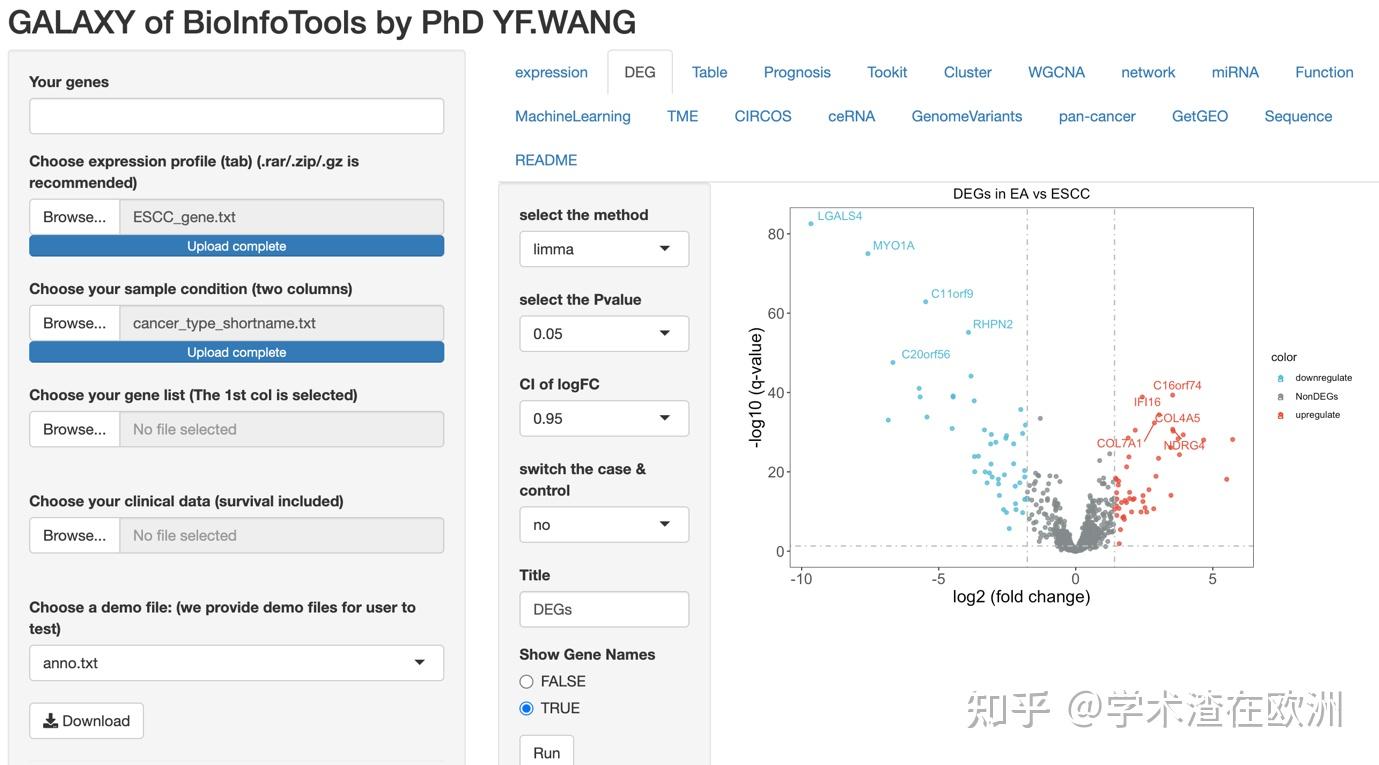Browse for an expression profile file
1379x765 pixels.
(74, 217)
